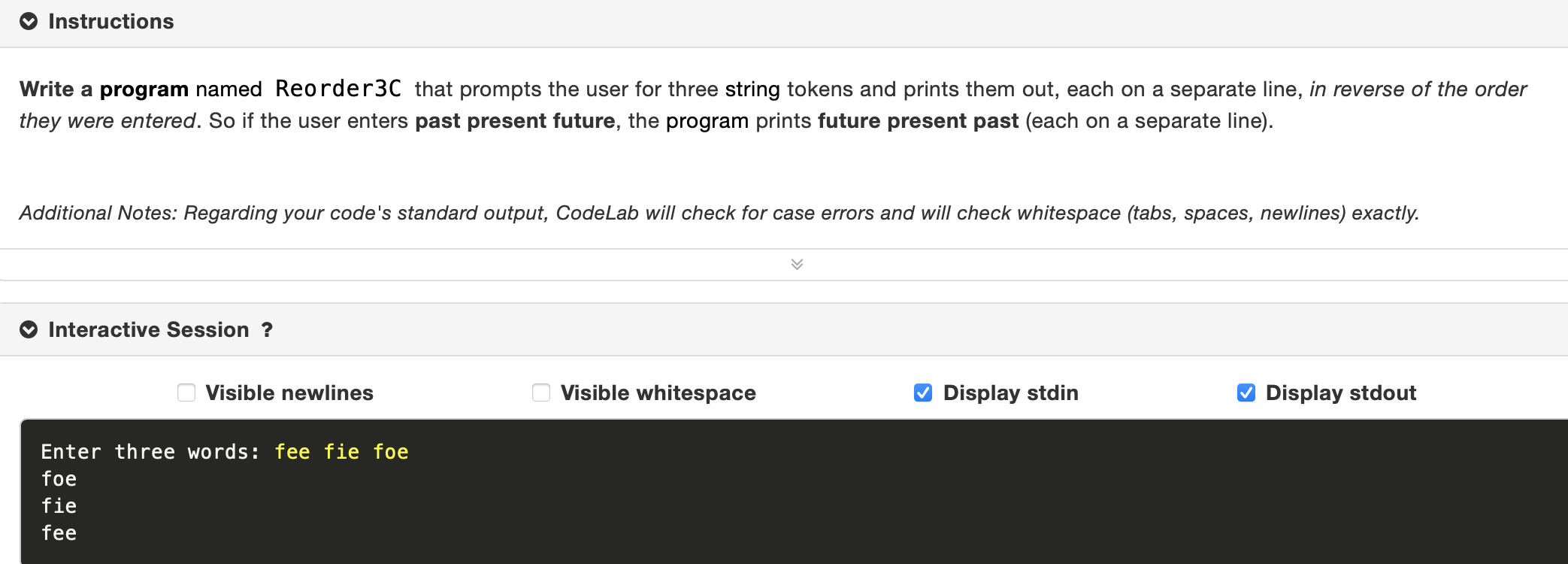Viewport: 1568px width, 564px height.
Task: Click the Interactive Session header label
Action: [x=148, y=329]
